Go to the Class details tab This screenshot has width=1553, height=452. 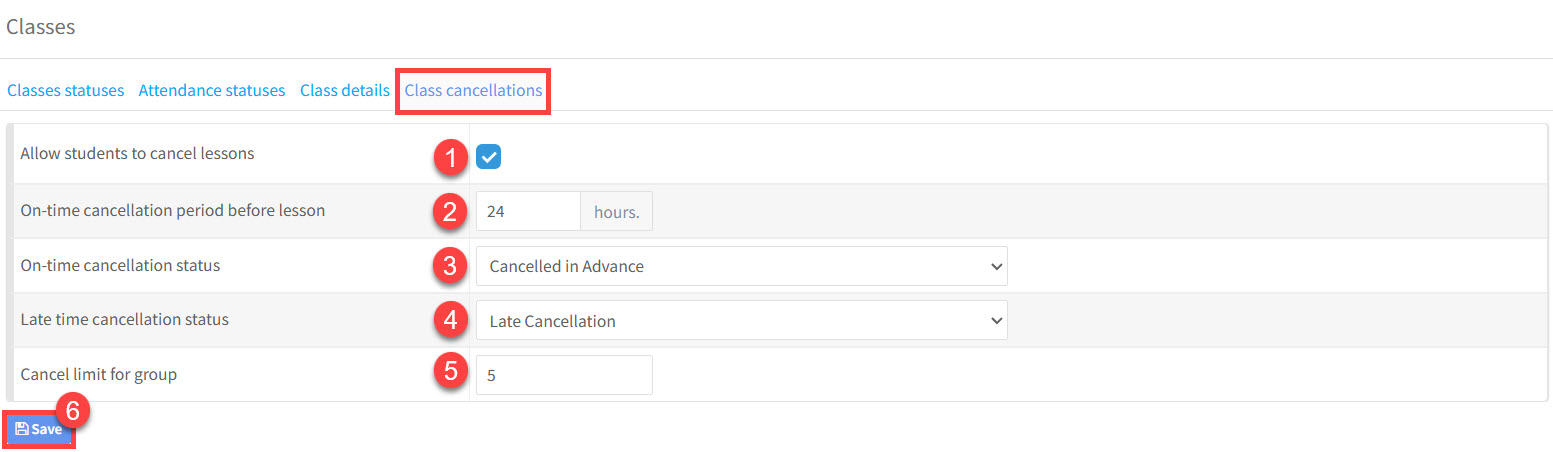tap(345, 90)
